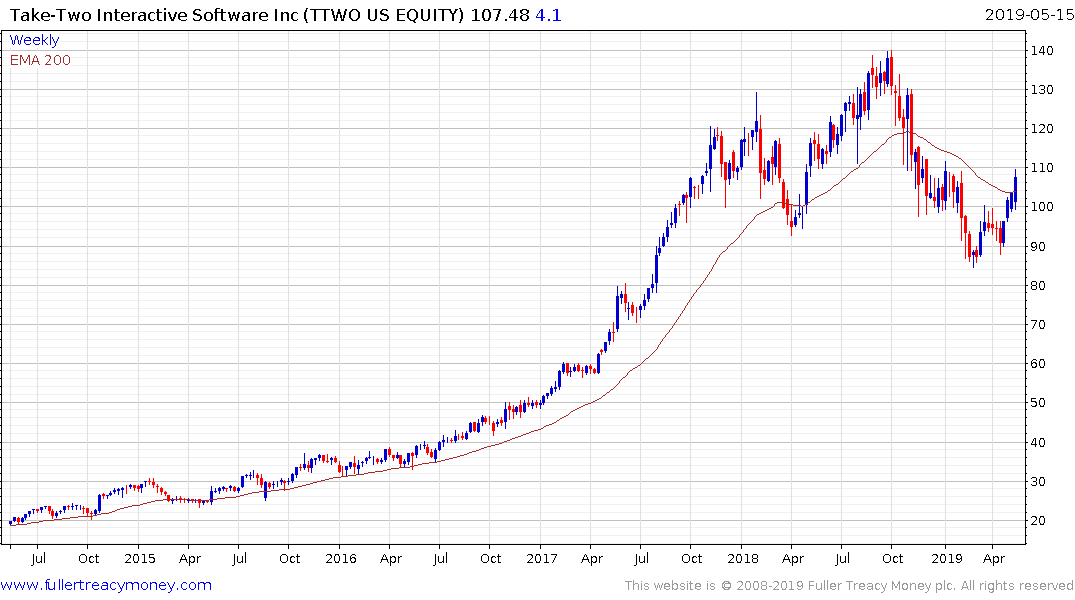Click the 20 price axis label
The width and height of the screenshot is (1075, 600).
click(1037, 521)
